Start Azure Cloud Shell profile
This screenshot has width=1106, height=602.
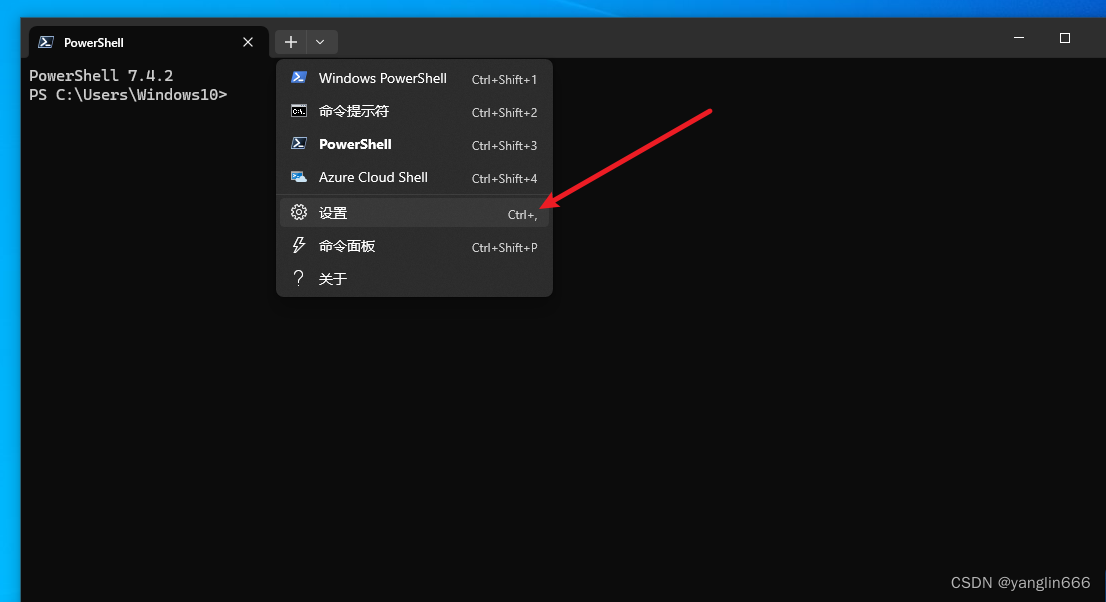point(414,178)
